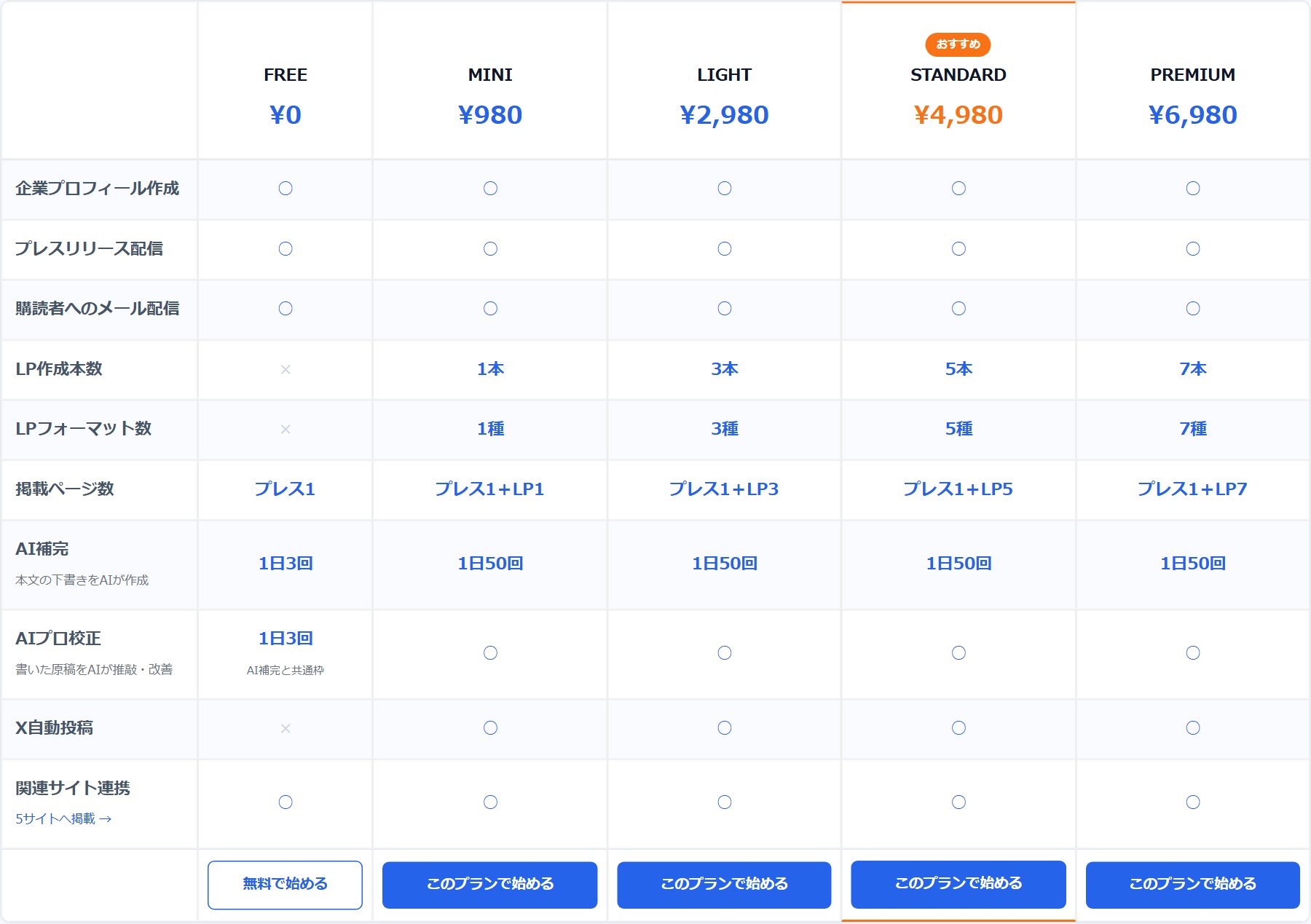
Task: Click the 無料で始める button for FREE plan
Action: pyautogui.click(x=285, y=885)
